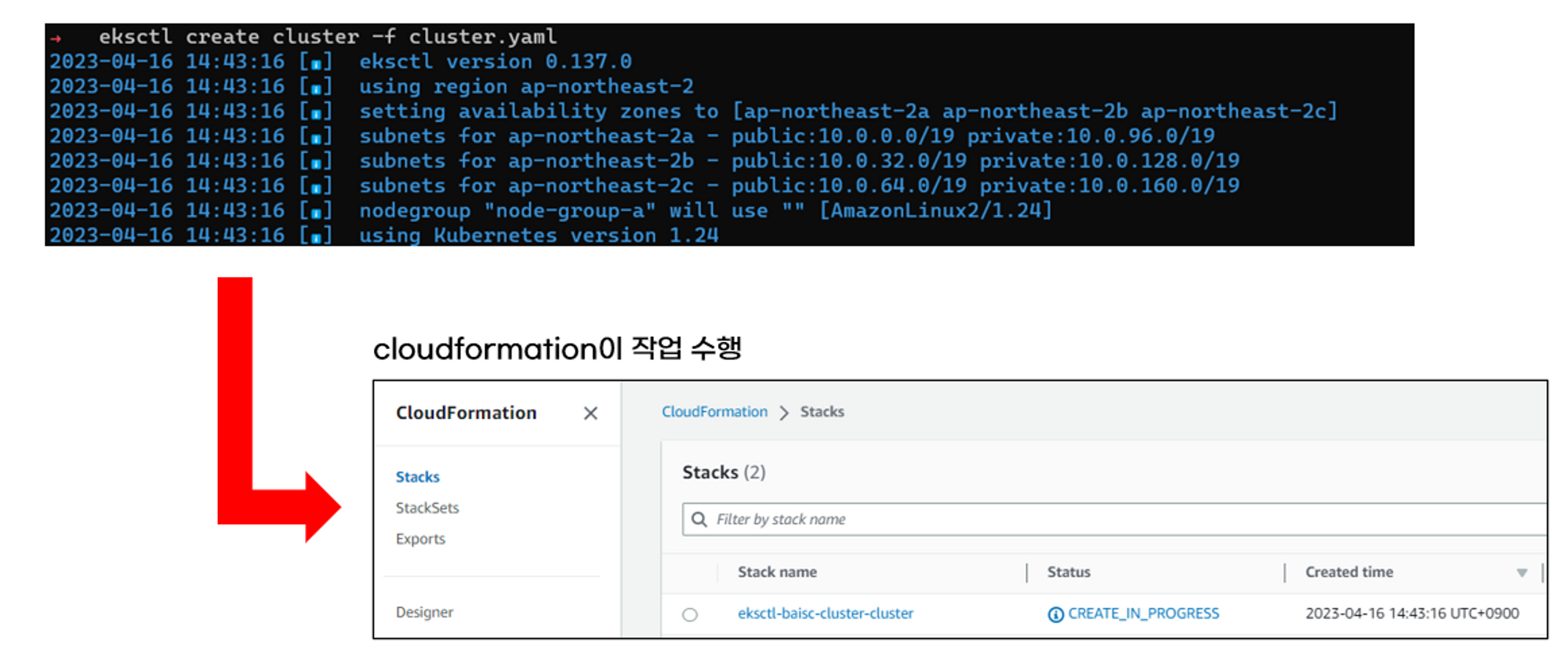Viewport: 1568px width, 670px height.
Task: Click the search magnifier icon
Action: (699, 519)
